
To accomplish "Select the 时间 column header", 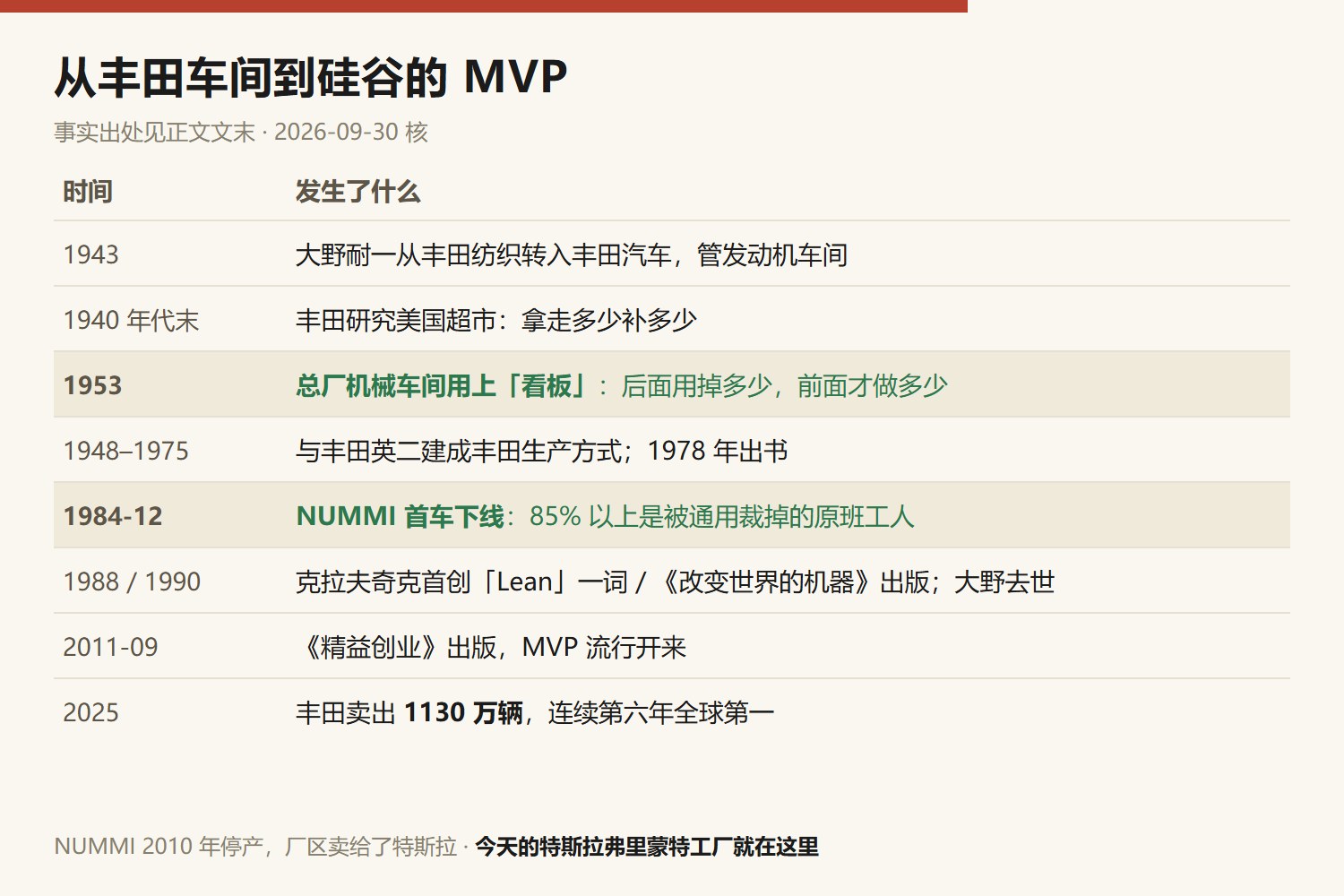I will pos(88,192).
